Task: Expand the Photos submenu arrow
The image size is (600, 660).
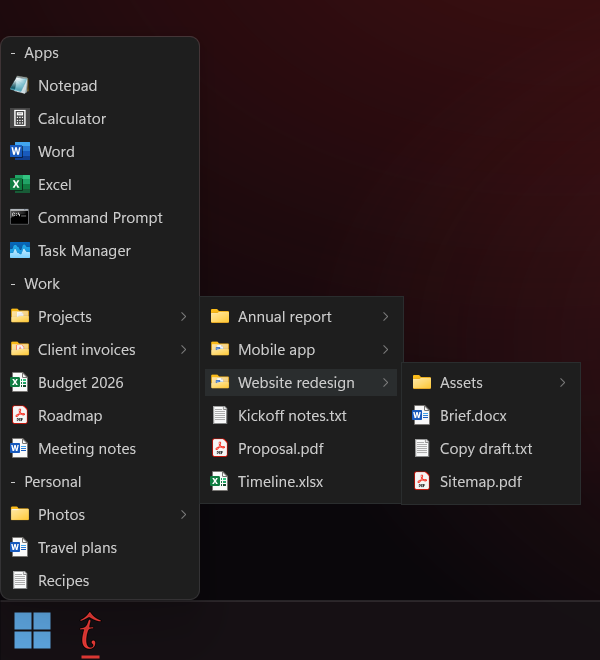Action: tap(184, 514)
